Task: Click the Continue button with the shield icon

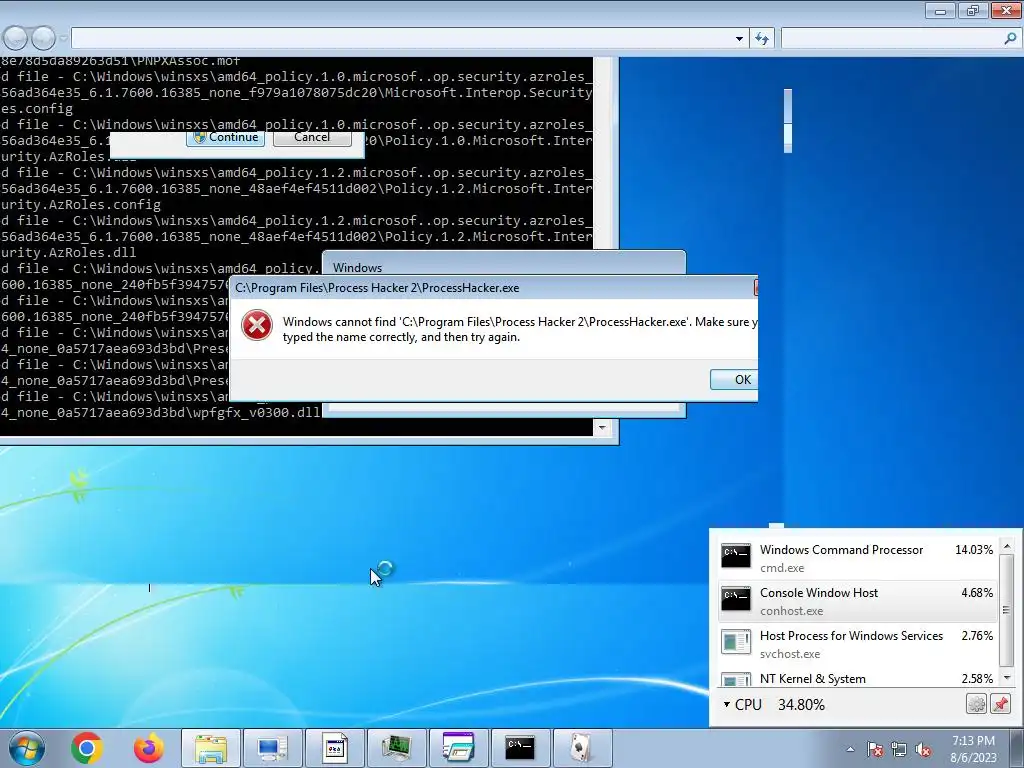Action: pyautogui.click(x=226, y=138)
